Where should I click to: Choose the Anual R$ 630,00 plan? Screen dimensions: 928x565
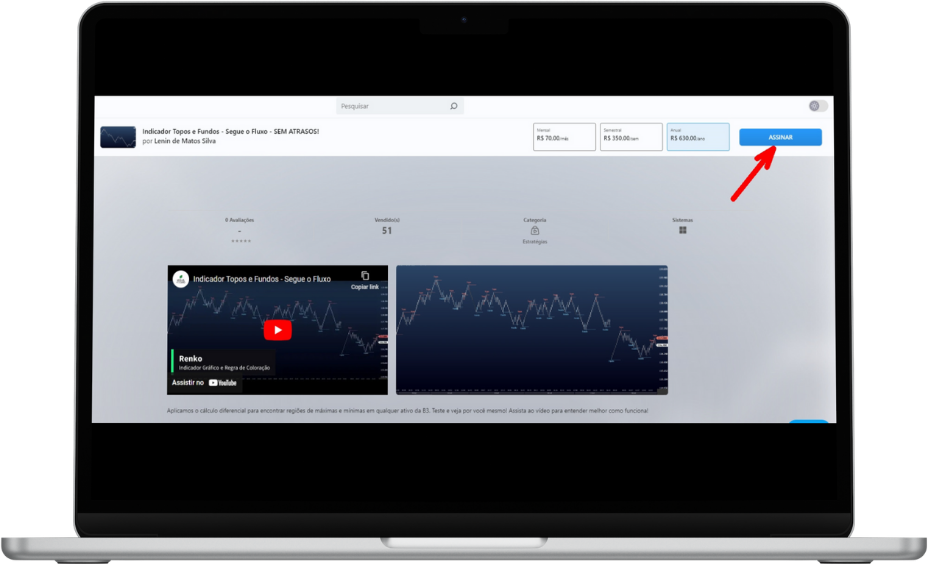tap(697, 137)
